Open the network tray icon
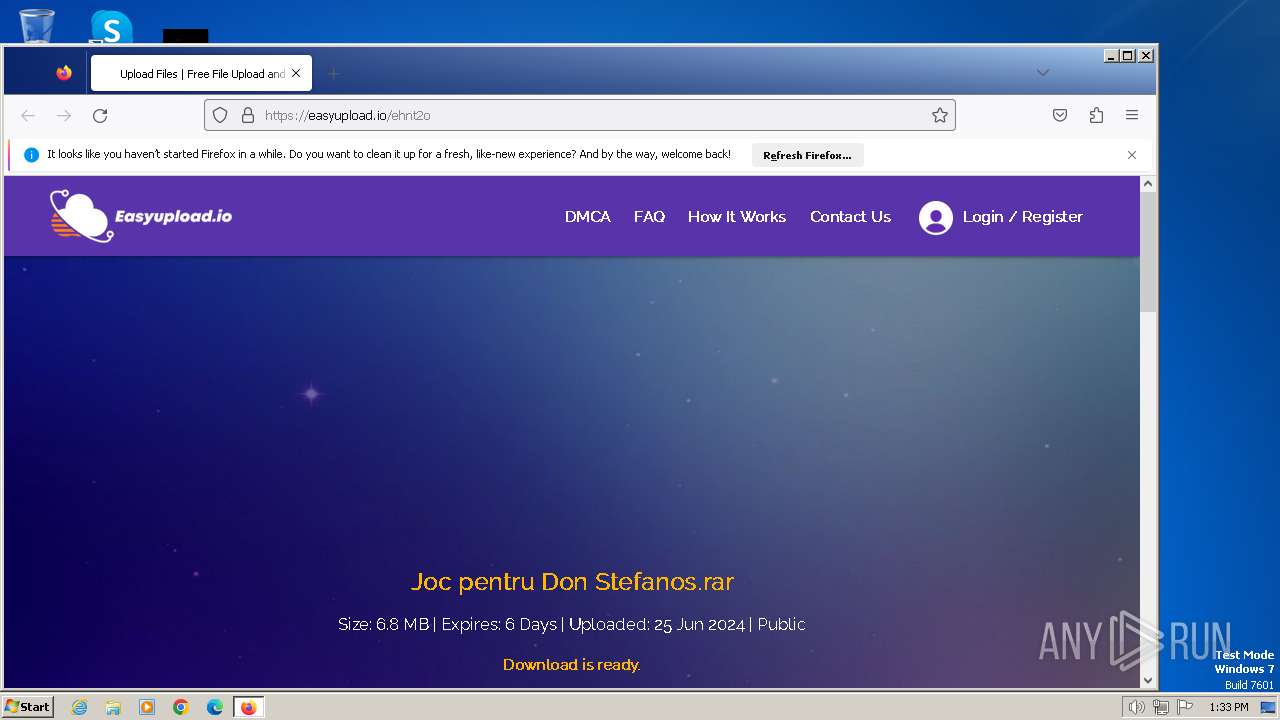 coord(1161,707)
